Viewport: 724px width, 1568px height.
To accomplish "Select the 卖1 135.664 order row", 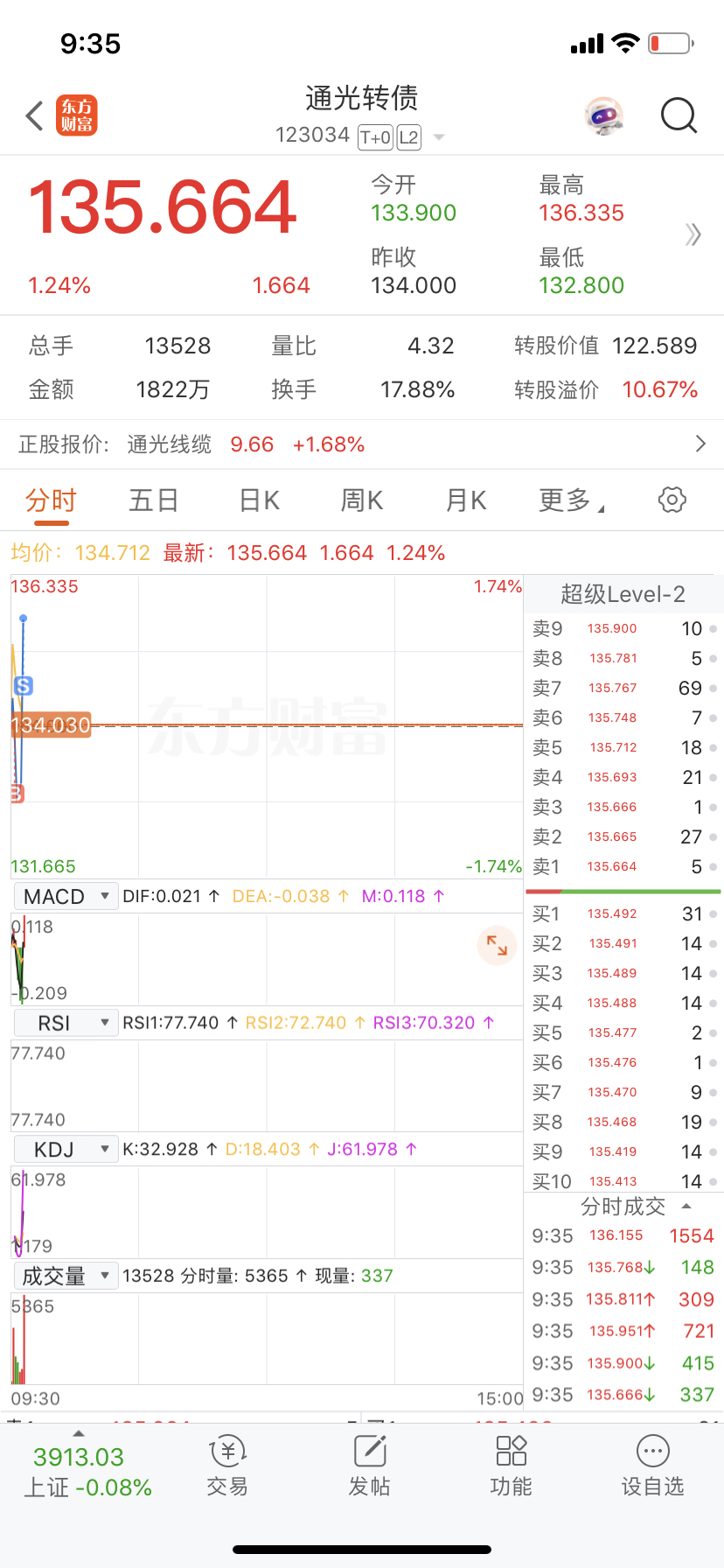I will pyautogui.click(x=623, y=866).
